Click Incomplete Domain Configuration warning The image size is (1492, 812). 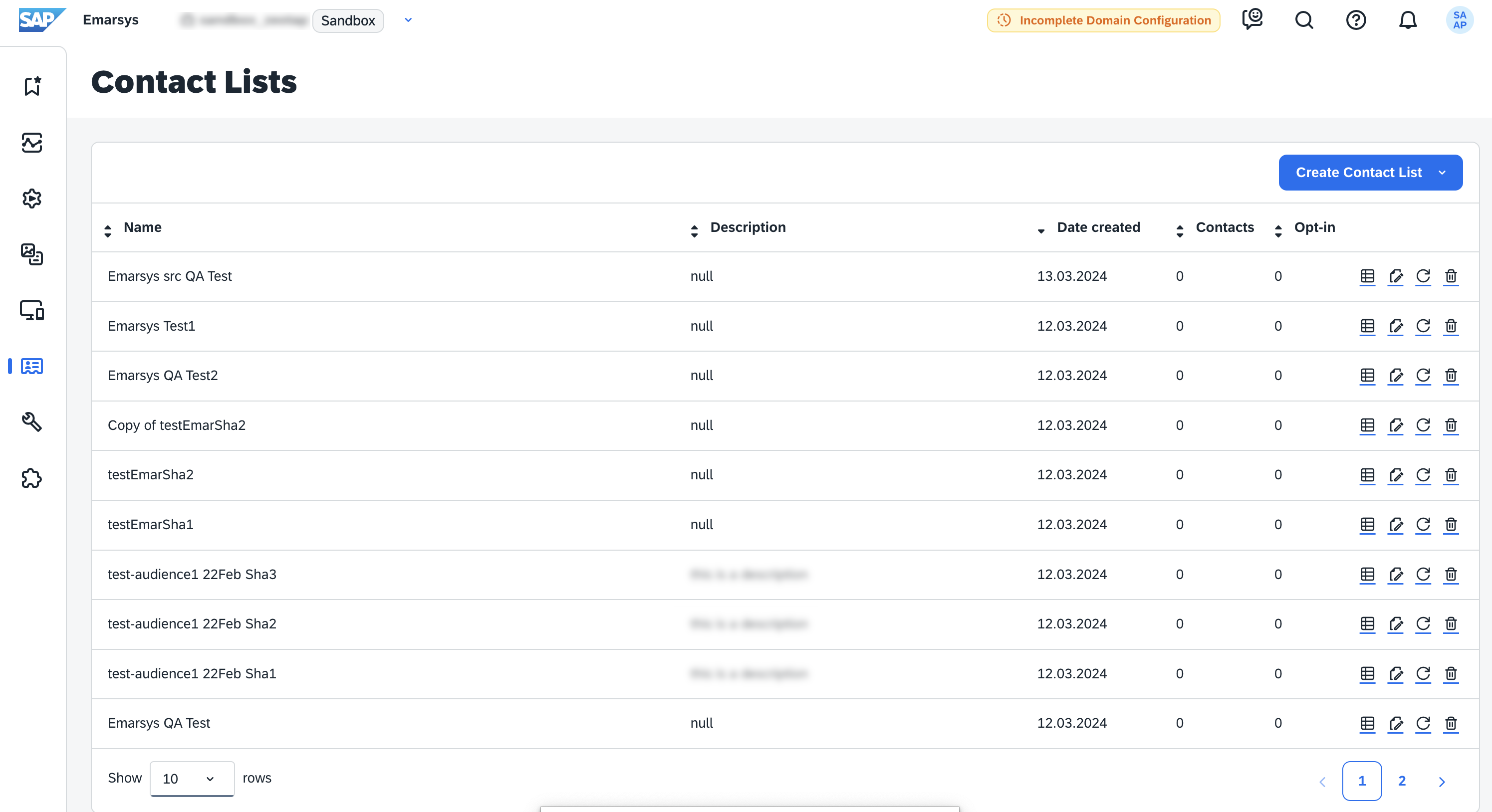coord(1103,20)
